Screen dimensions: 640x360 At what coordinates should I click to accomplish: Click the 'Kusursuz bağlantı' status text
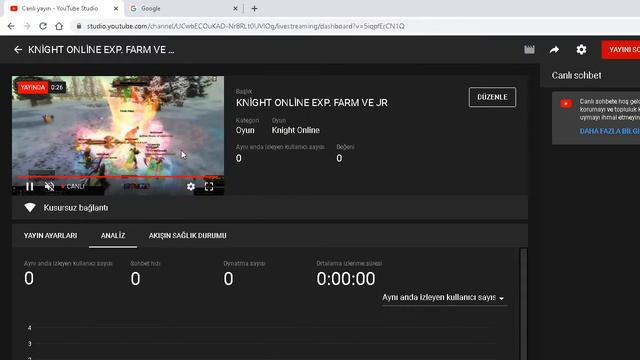pyautogui.click(x=76, y=208)
